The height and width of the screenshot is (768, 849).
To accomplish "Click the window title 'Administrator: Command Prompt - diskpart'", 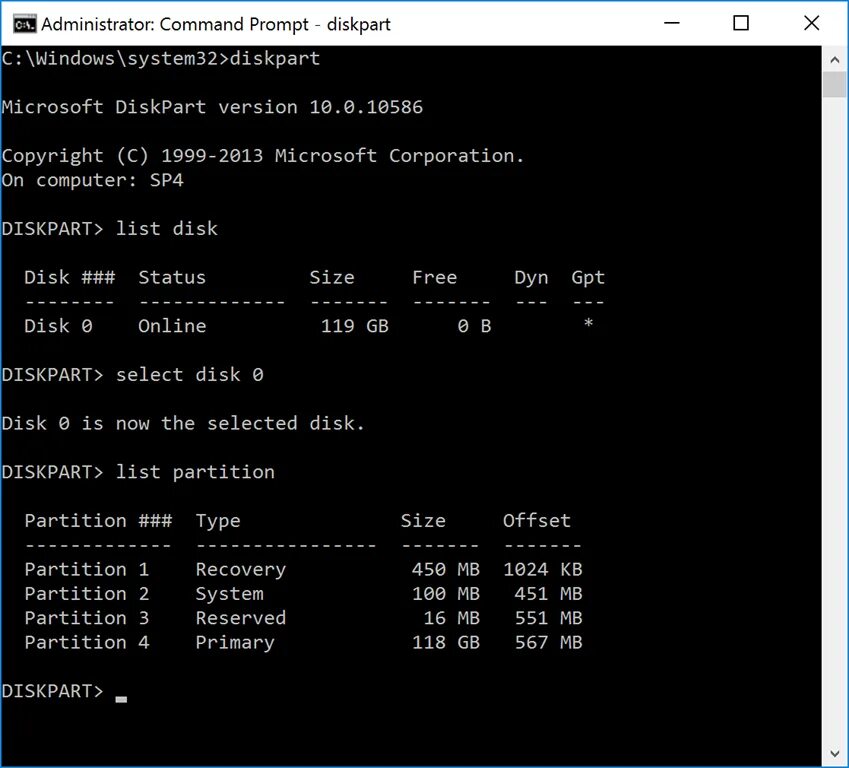I will point(215,24).
